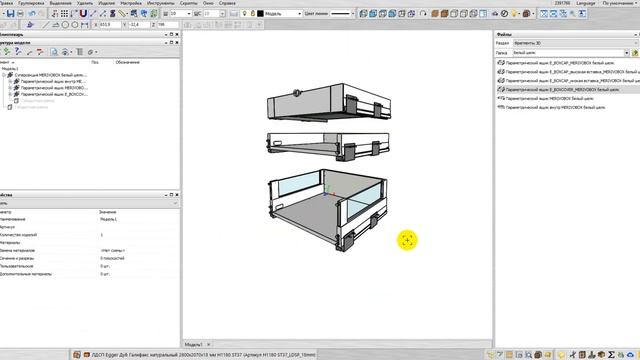Open the Скрипты menu
Screen dimensions: 640x360
(189, 3)
